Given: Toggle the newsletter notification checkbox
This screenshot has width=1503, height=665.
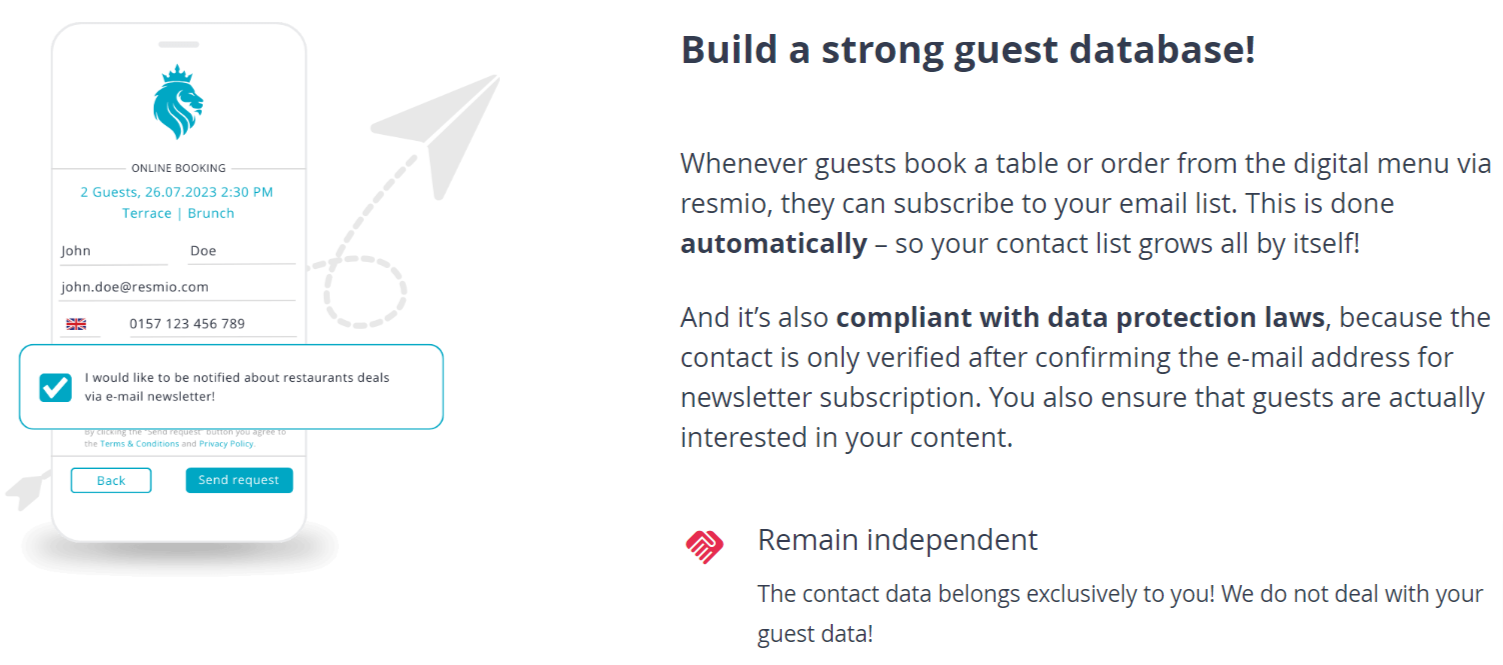Looking at the screenshot, I should pyautogui.click(x=55, y=387).
